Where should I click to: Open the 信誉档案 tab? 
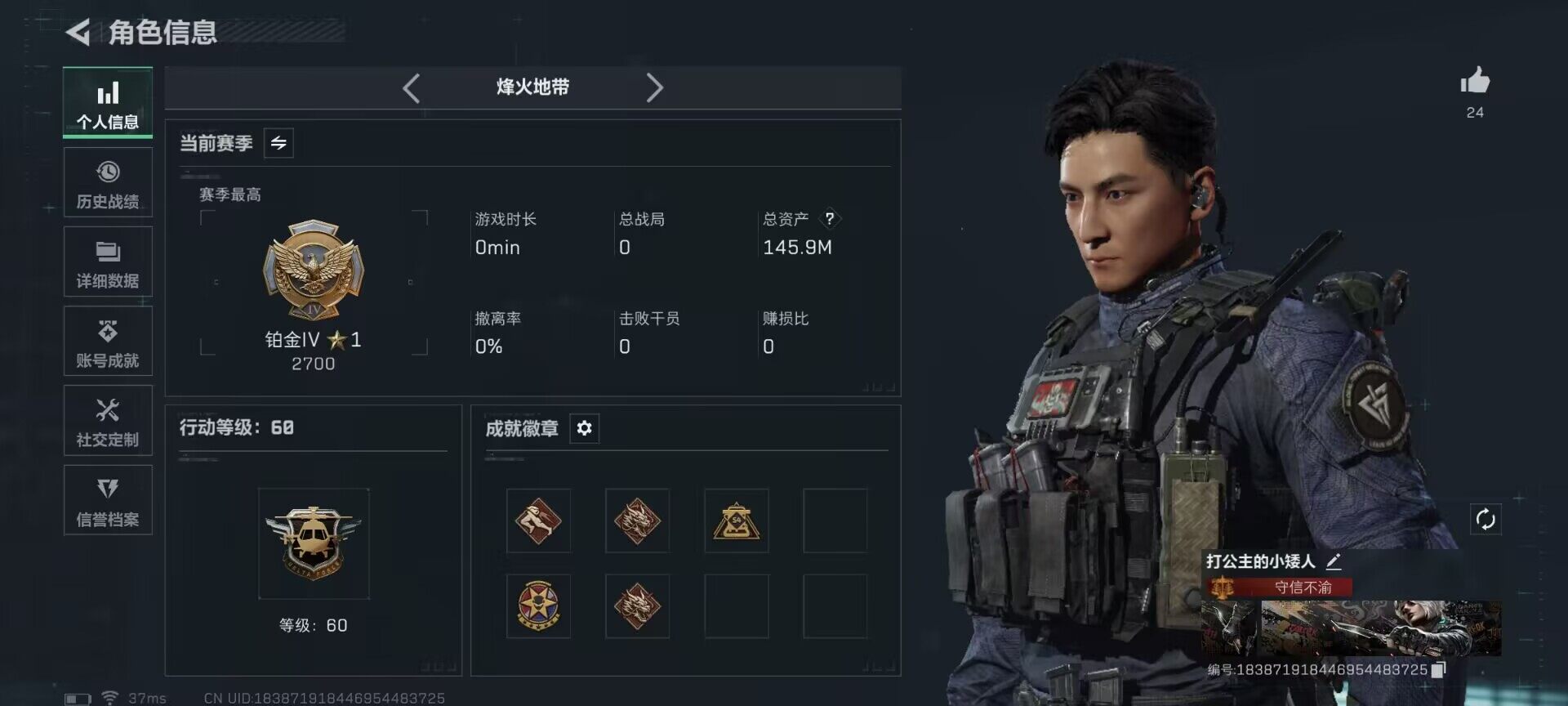click(108, 500)
